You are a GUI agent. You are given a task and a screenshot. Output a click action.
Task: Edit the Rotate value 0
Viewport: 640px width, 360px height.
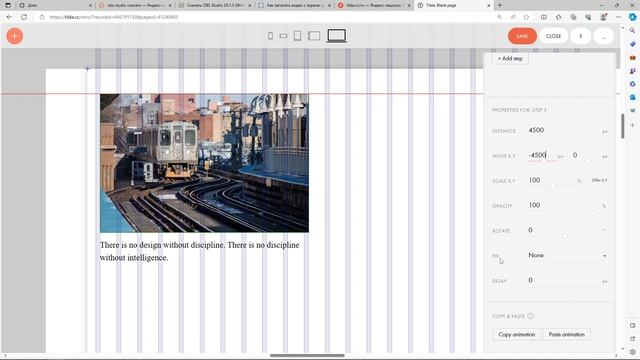pyautogui.click(x=563, y=230)
